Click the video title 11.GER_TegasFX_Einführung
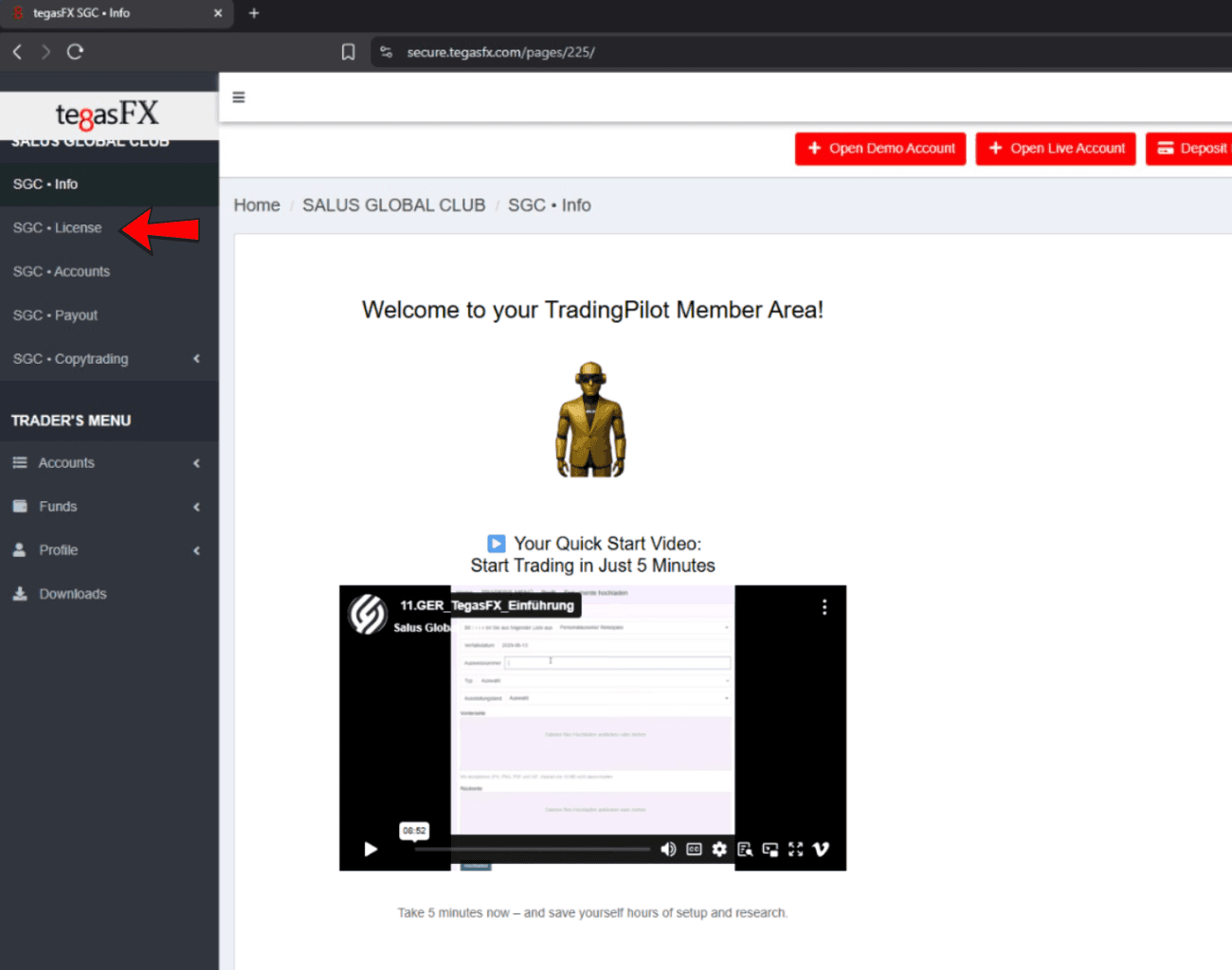1232x970 pixels. click(486, 605)
